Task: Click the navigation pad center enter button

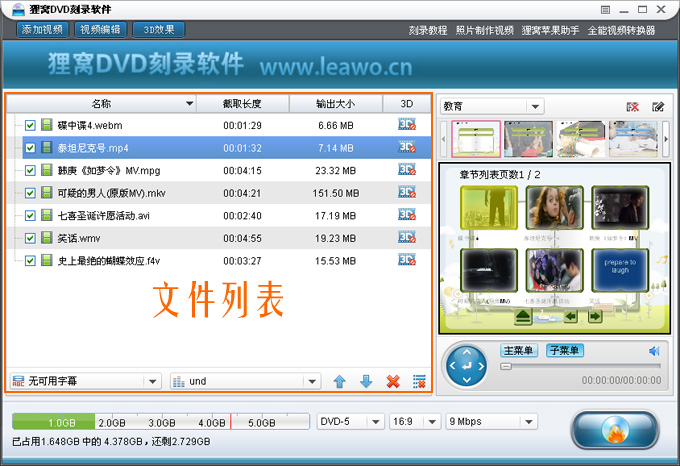Action: (x=467, y=366)
